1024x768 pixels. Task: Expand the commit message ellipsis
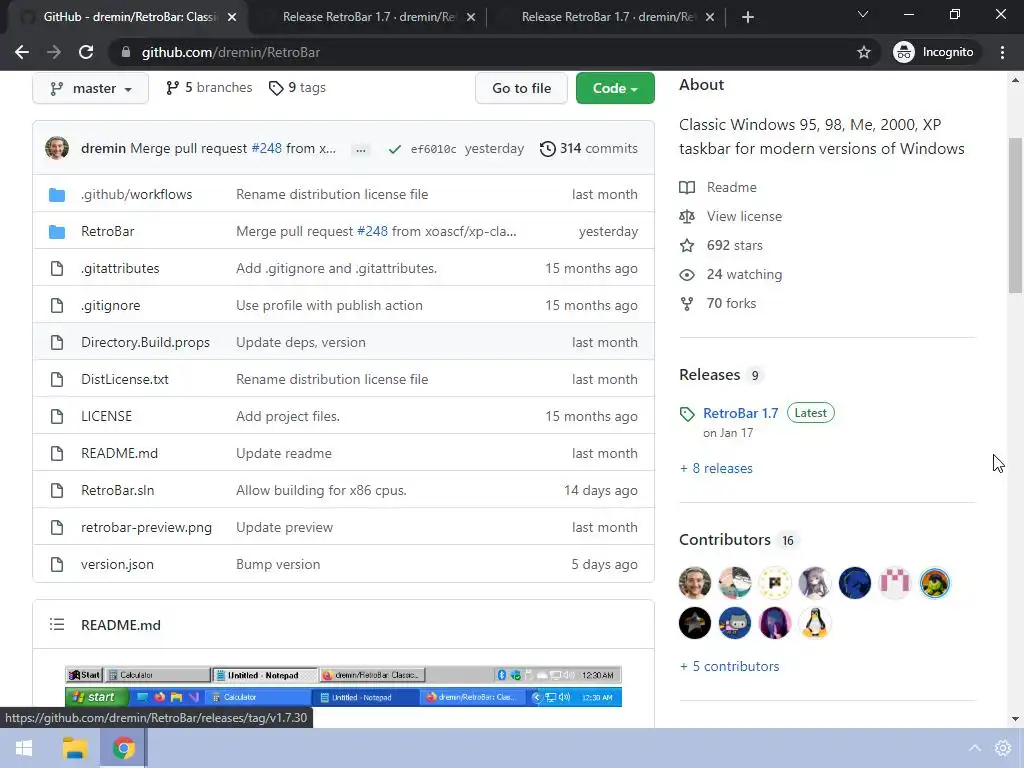coord(360,150)
